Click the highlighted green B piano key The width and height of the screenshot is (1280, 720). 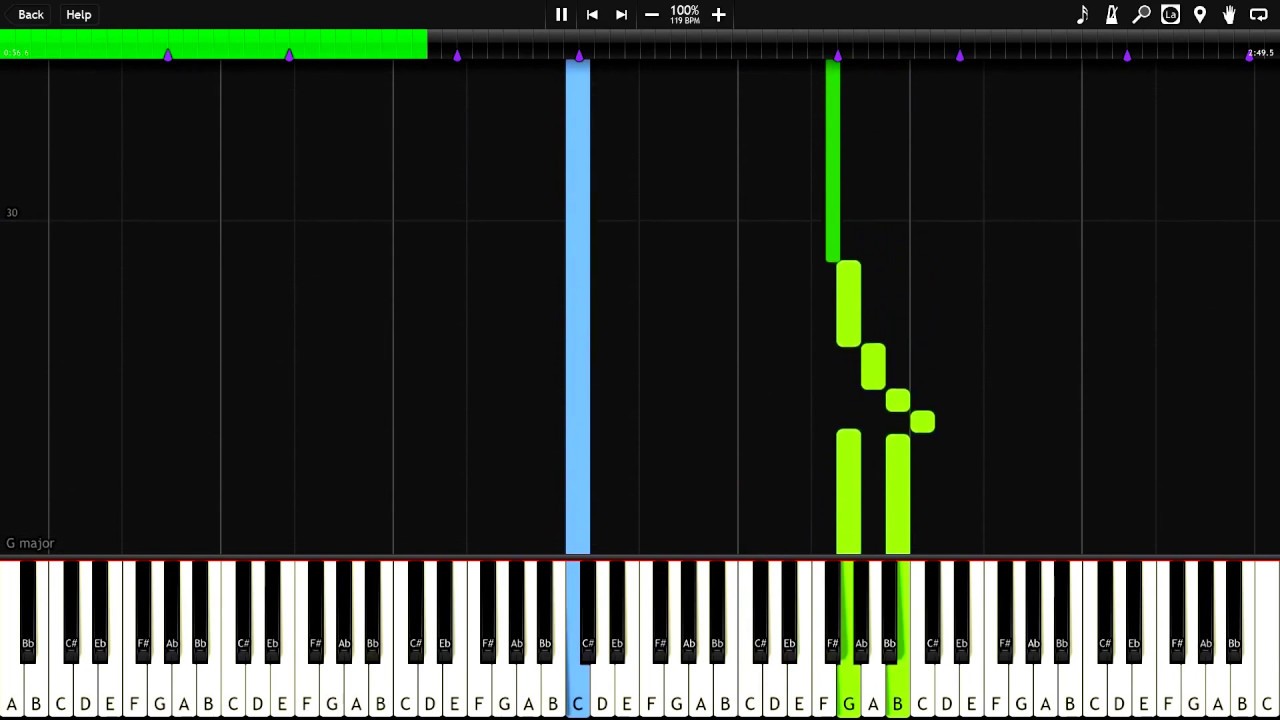[x=897, y=690]
